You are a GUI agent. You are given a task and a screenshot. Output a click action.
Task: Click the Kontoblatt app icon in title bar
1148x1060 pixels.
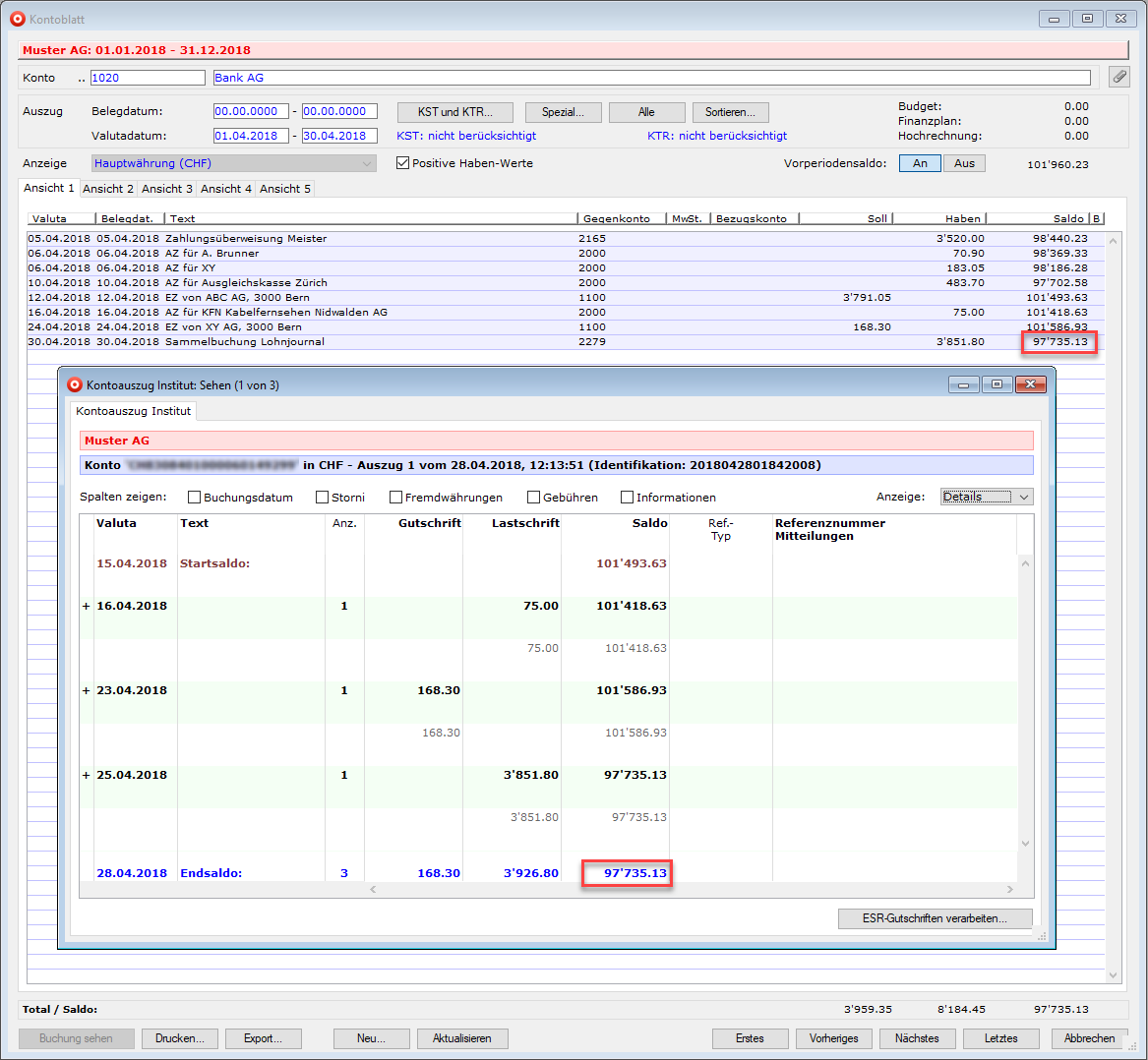17,19
